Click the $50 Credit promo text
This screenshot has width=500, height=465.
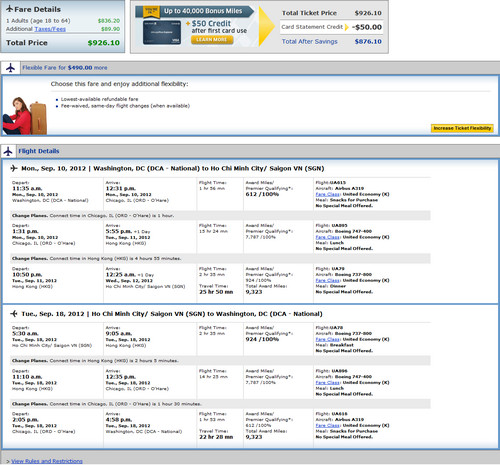(x=211, y=23)
